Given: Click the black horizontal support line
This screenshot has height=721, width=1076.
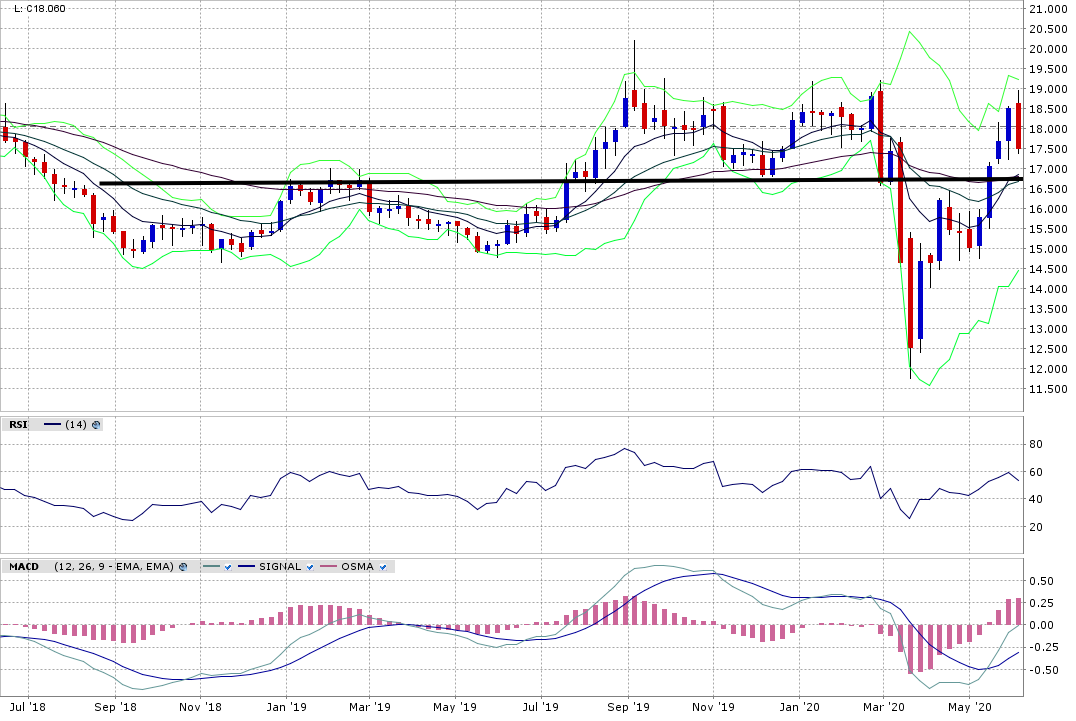Looking at the screenshot, I should tap(450, 182).
